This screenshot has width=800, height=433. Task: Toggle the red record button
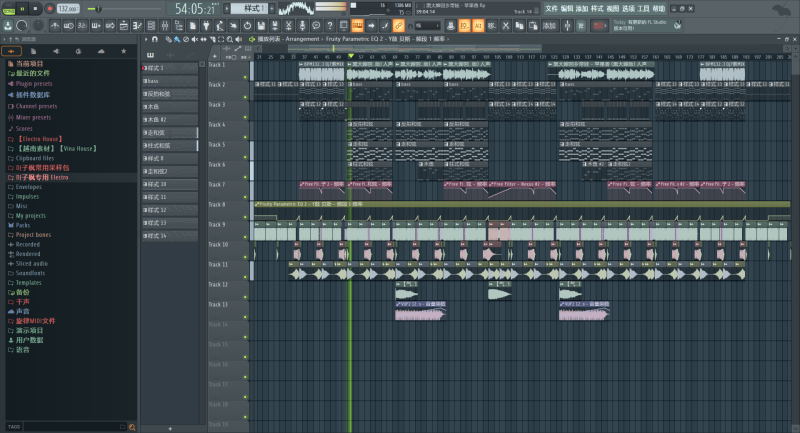[x=49, y=9]
